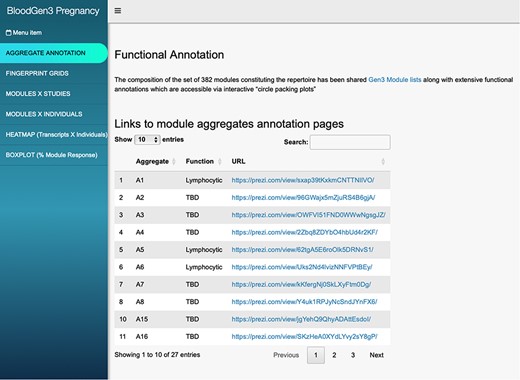Open the A15 prezi link
520x380 pixels.
coord(301,319)
